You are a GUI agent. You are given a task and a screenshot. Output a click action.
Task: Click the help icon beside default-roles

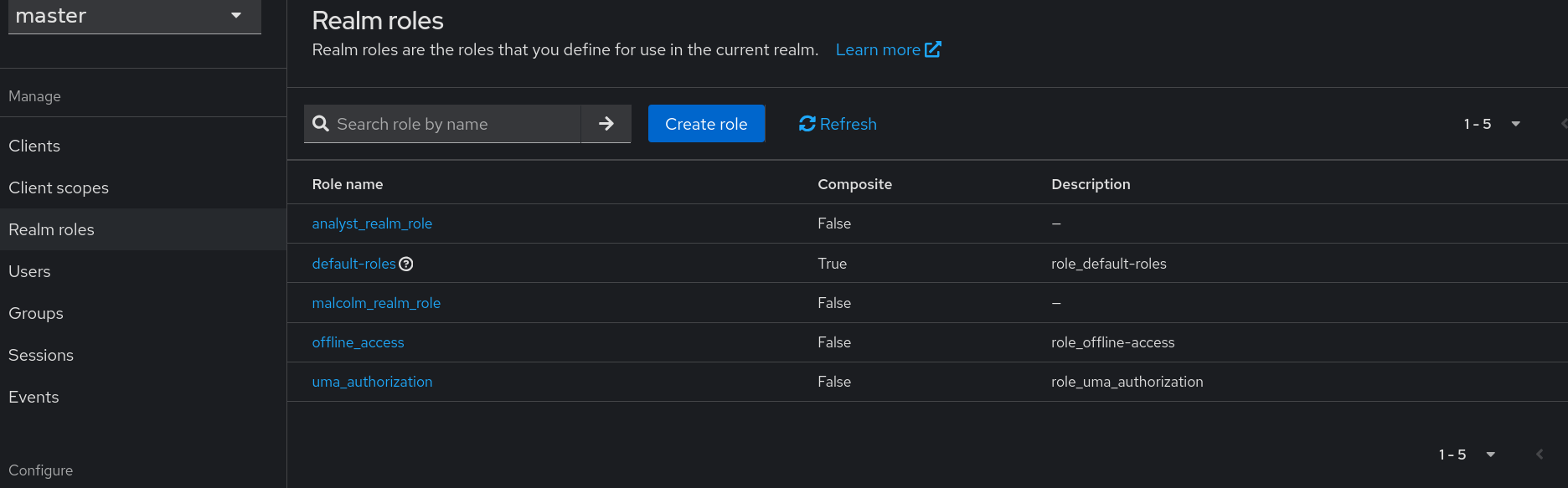[406, 264]
